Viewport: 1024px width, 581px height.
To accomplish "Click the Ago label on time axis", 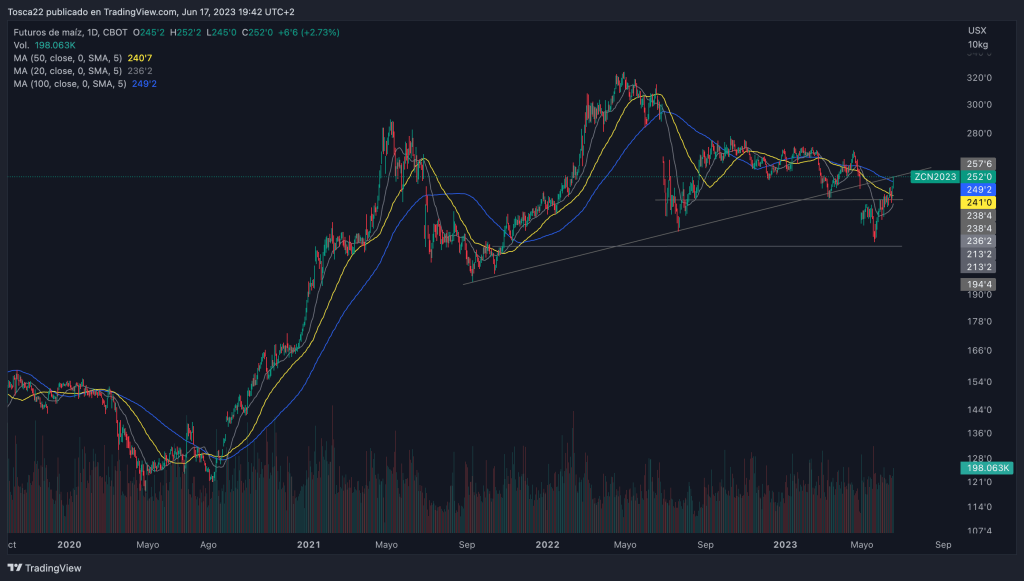I will pos(208,546).
